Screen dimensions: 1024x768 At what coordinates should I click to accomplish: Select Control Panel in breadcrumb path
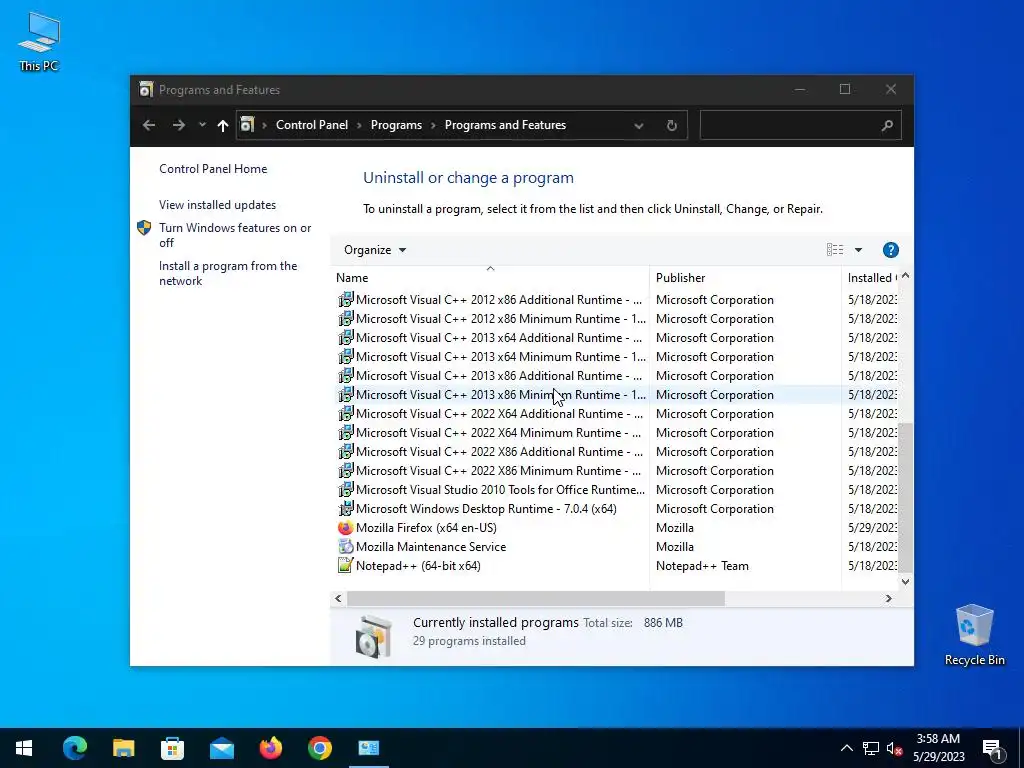pyautogui.click(x=312, y=125)
